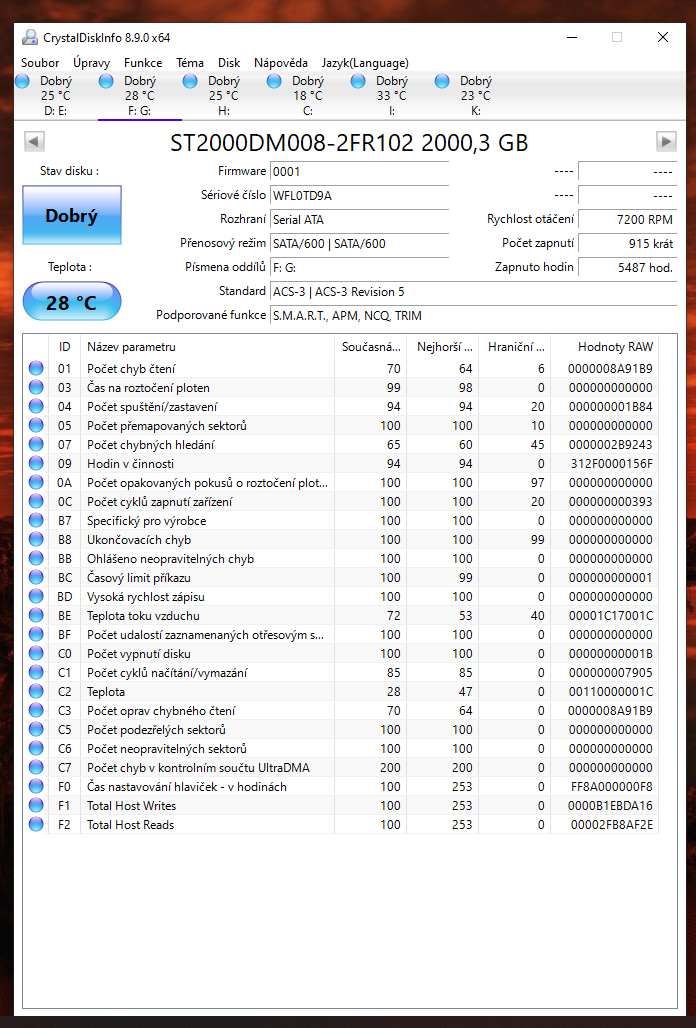This screenshot has width=696, height=1028.
Task: Click the Název parametru column header
Action: point(208,347)
